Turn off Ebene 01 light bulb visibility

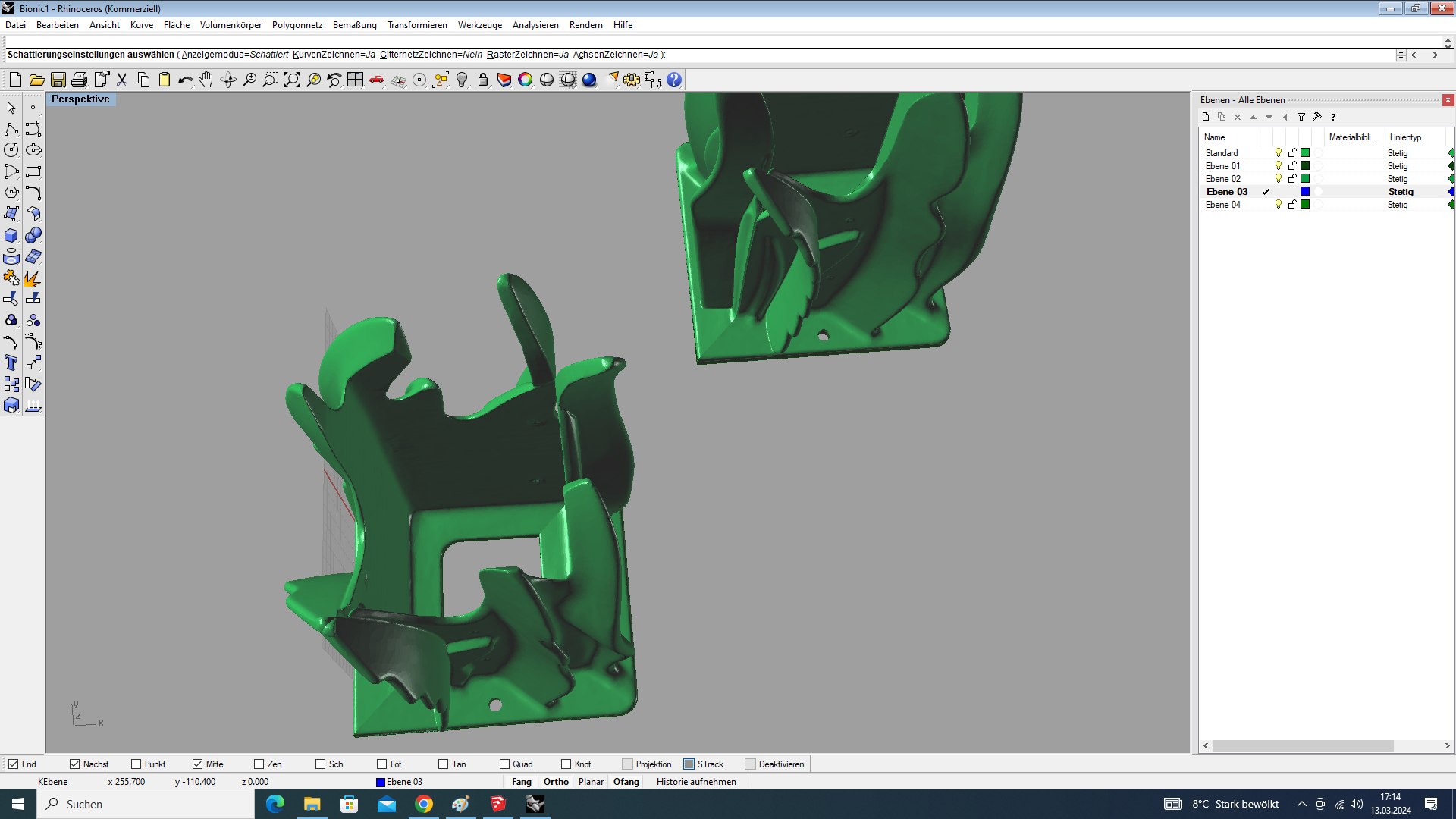(1279, 166)
